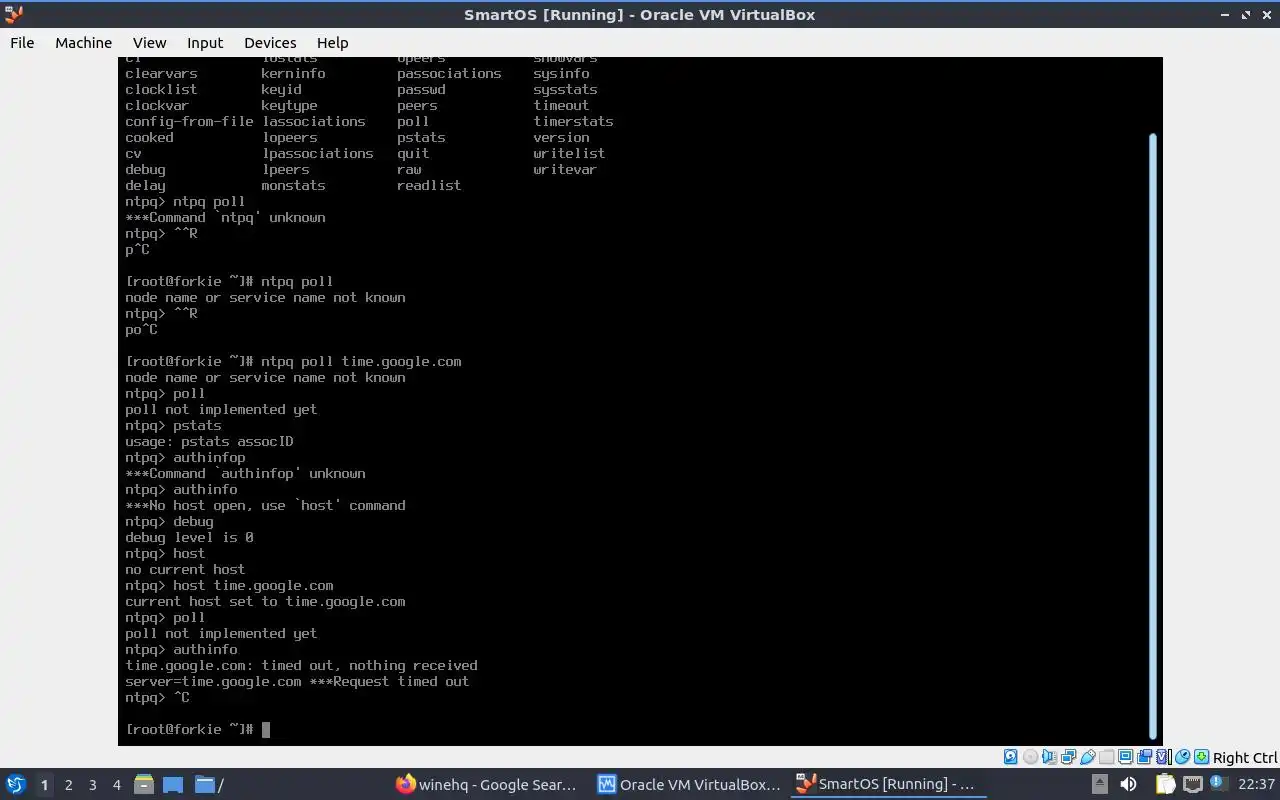Open the Help menu
Screen dimensions: 1280x800
(x=332, y=42)
